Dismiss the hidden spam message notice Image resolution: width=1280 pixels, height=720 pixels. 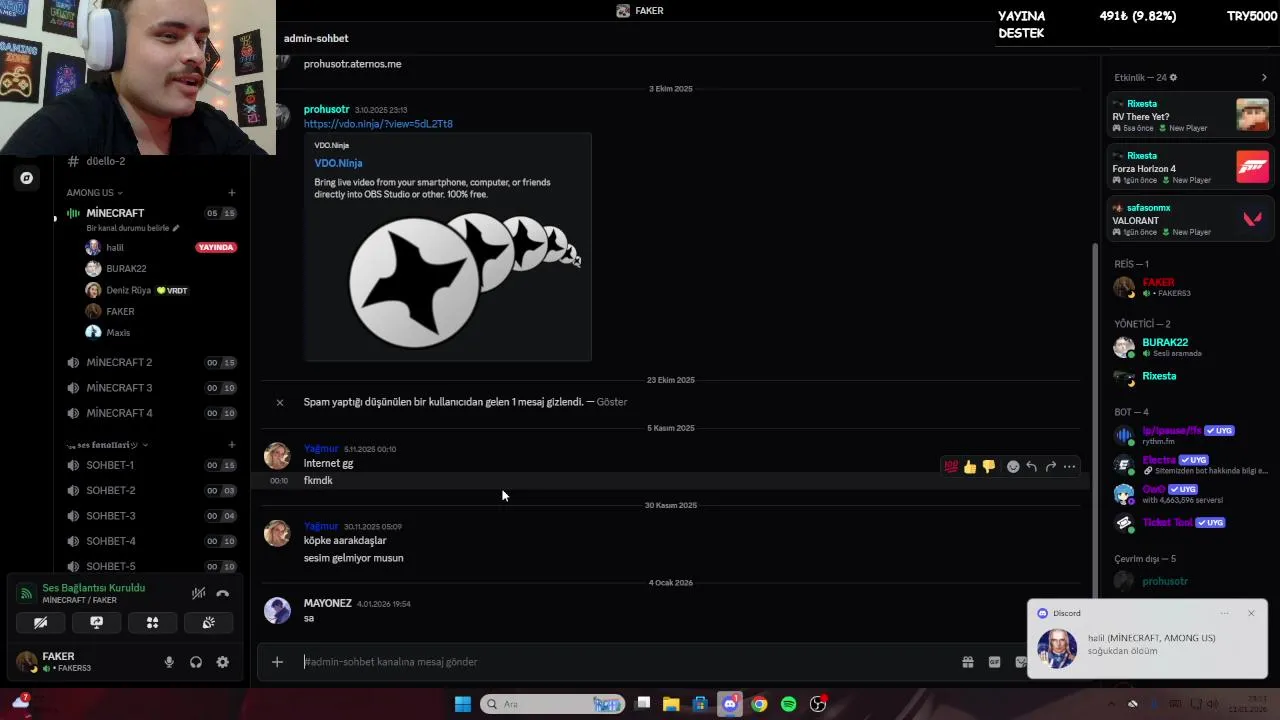(280, 402)
